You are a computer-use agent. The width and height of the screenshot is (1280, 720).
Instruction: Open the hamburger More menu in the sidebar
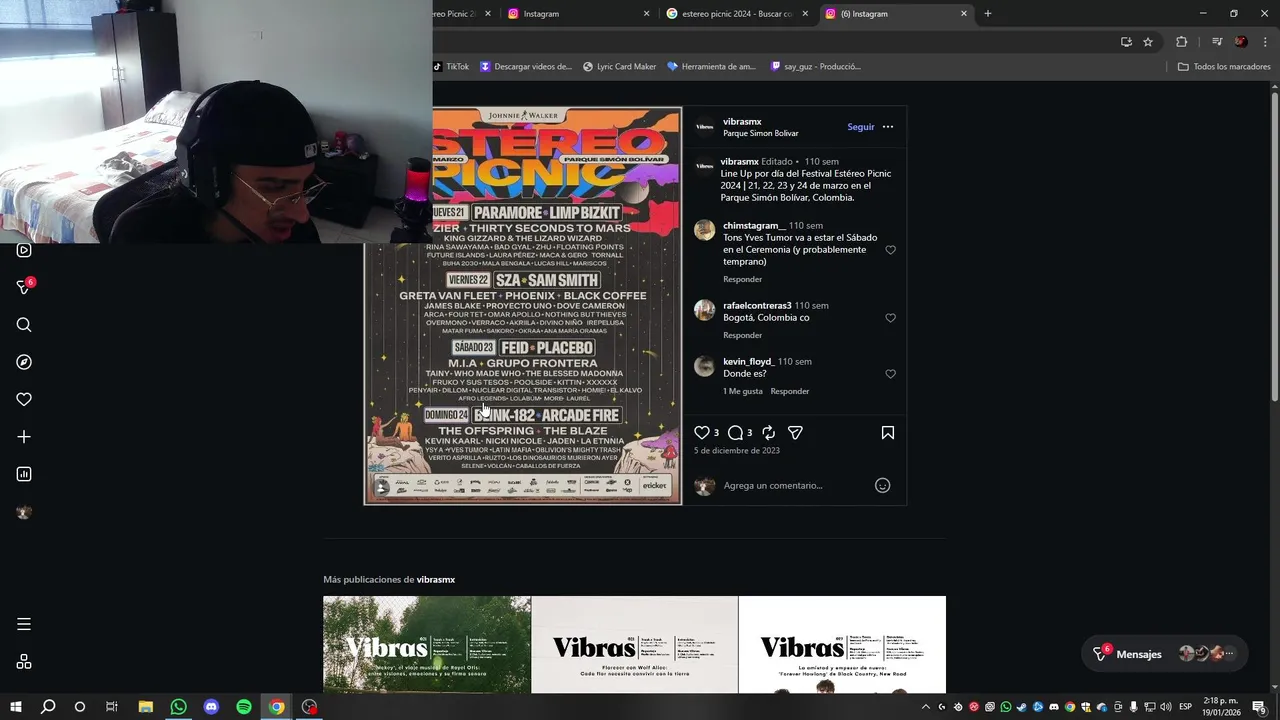tap(24, 624)
